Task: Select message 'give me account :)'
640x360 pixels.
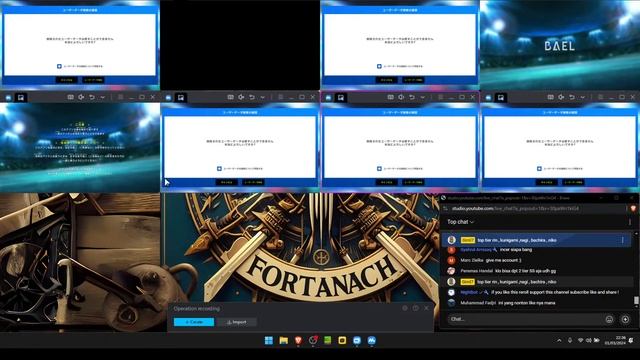Action: 503,260
